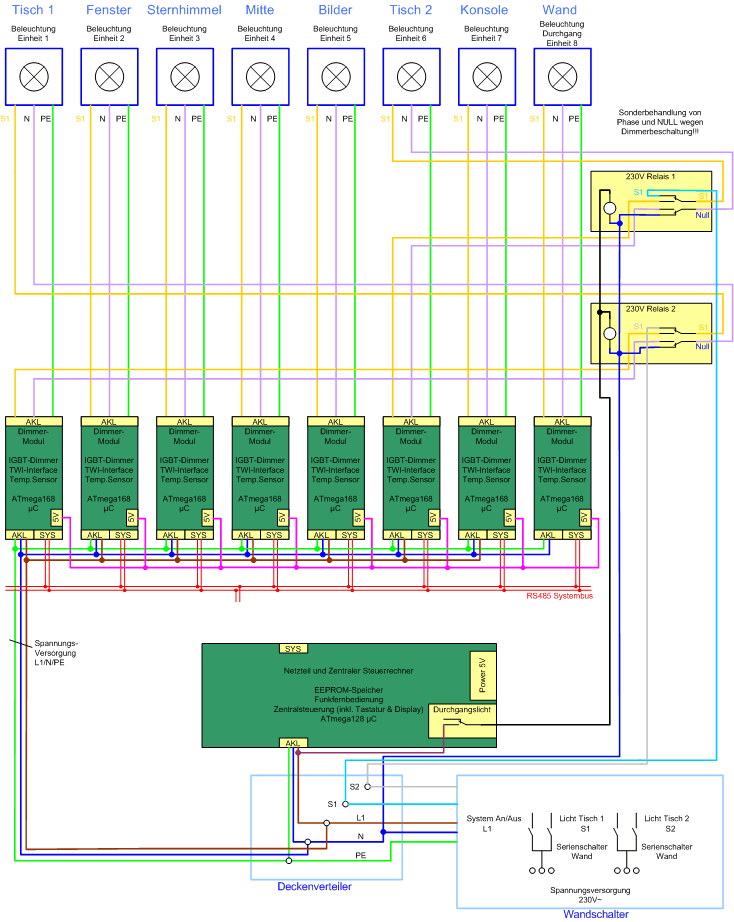Click the red "RS485 Systembus" label
The width and height of the screenshot is (734, 922).
559,596
